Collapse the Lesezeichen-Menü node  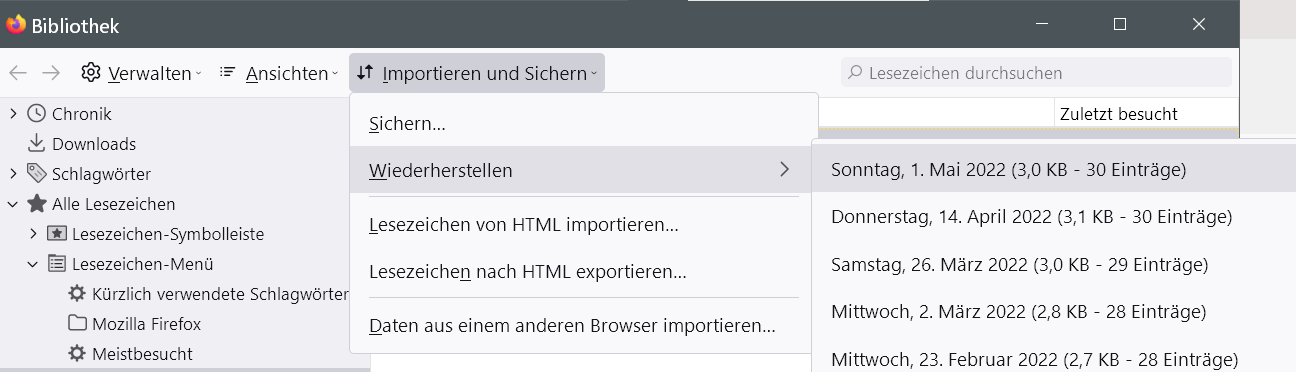point(33,264)
